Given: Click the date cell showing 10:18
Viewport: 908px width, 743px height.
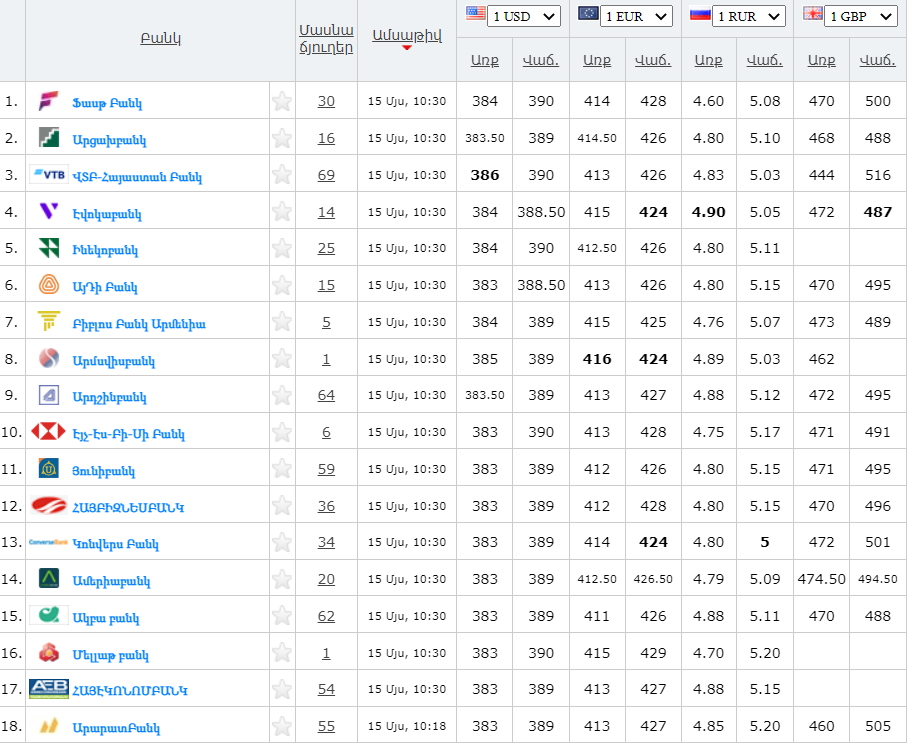Looking at the screenshot, I should 407,726.
